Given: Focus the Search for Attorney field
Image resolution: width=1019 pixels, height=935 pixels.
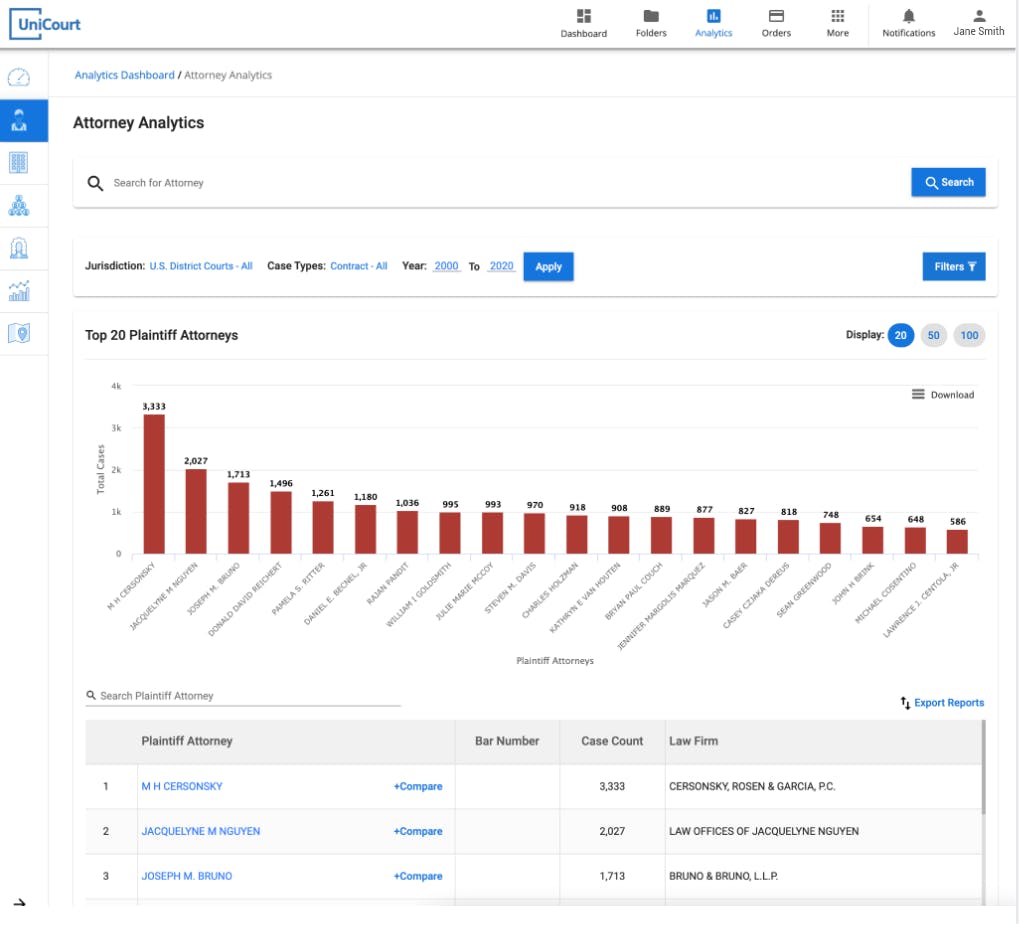Looking at the screenshot, I should (507, 183).
